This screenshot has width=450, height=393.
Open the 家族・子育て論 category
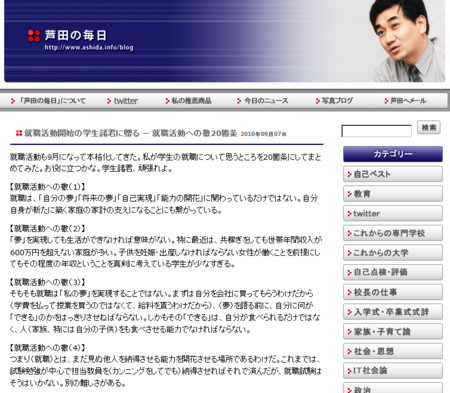pos(393,331)
